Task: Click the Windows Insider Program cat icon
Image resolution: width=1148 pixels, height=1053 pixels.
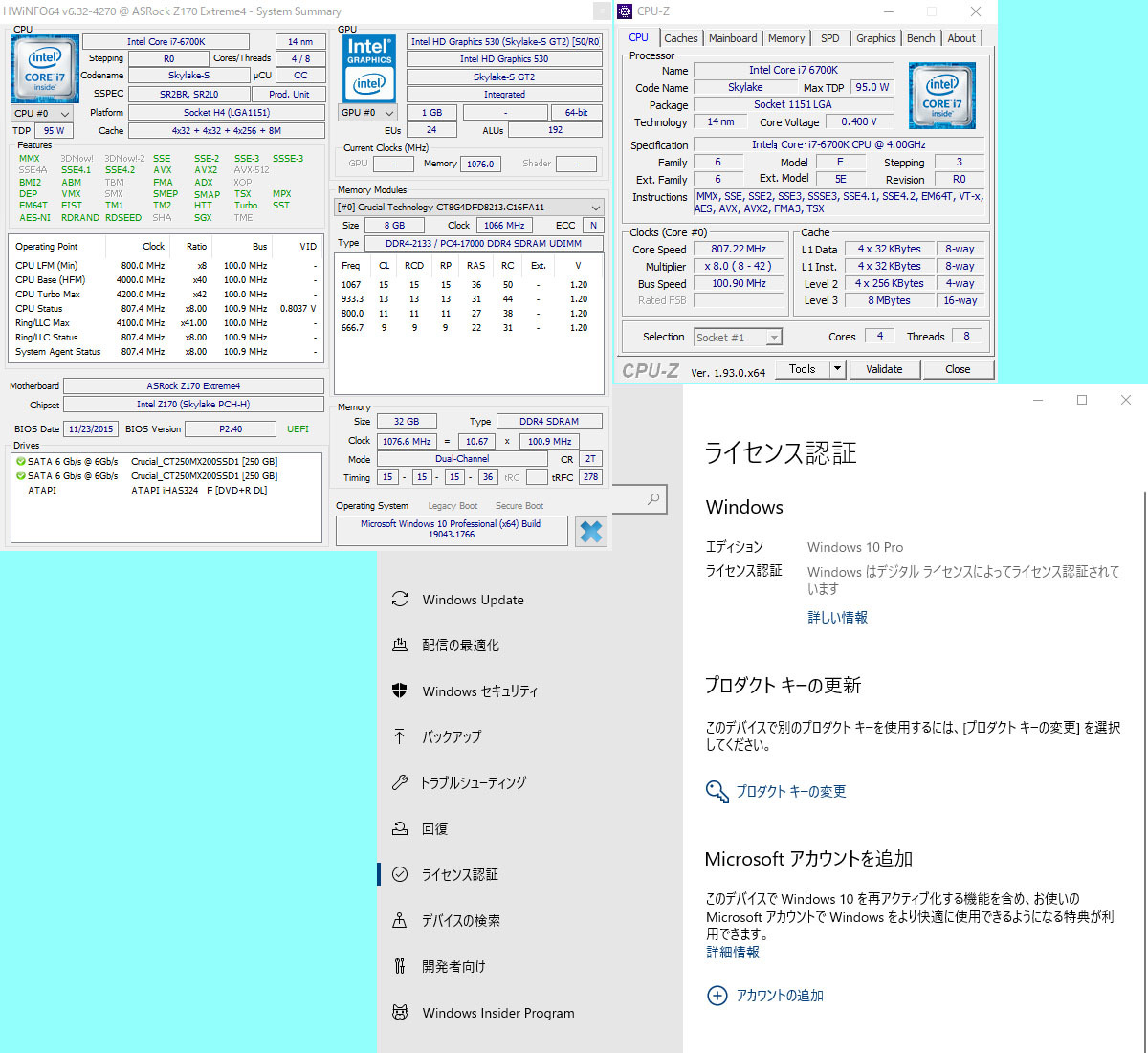Action: coord(400,1012)
